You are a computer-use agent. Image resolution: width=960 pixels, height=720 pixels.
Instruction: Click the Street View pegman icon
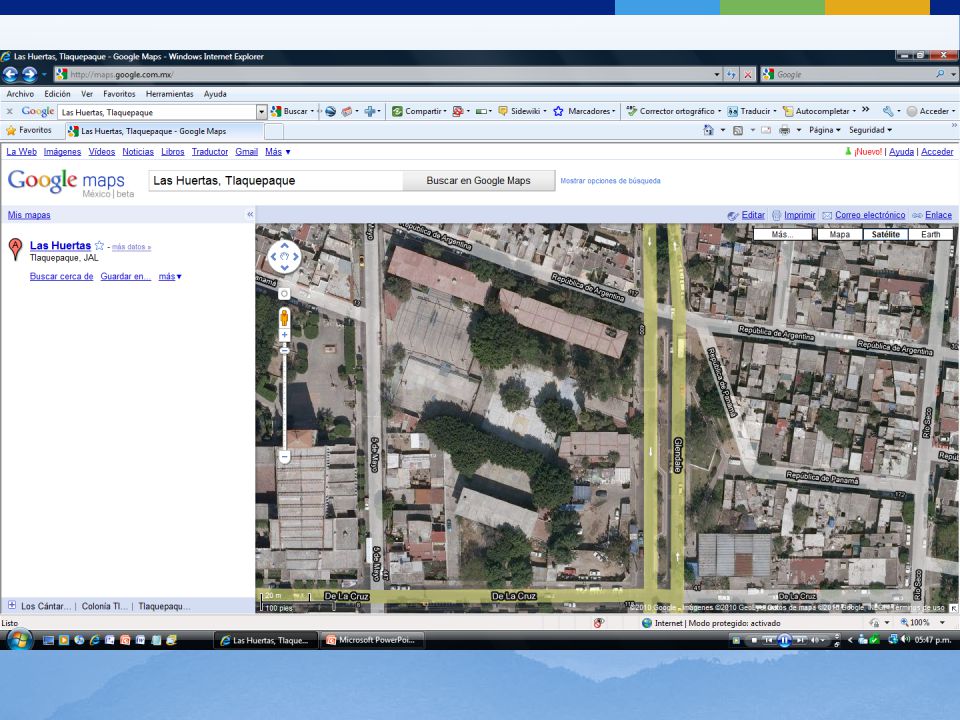(x=284, y=317)
